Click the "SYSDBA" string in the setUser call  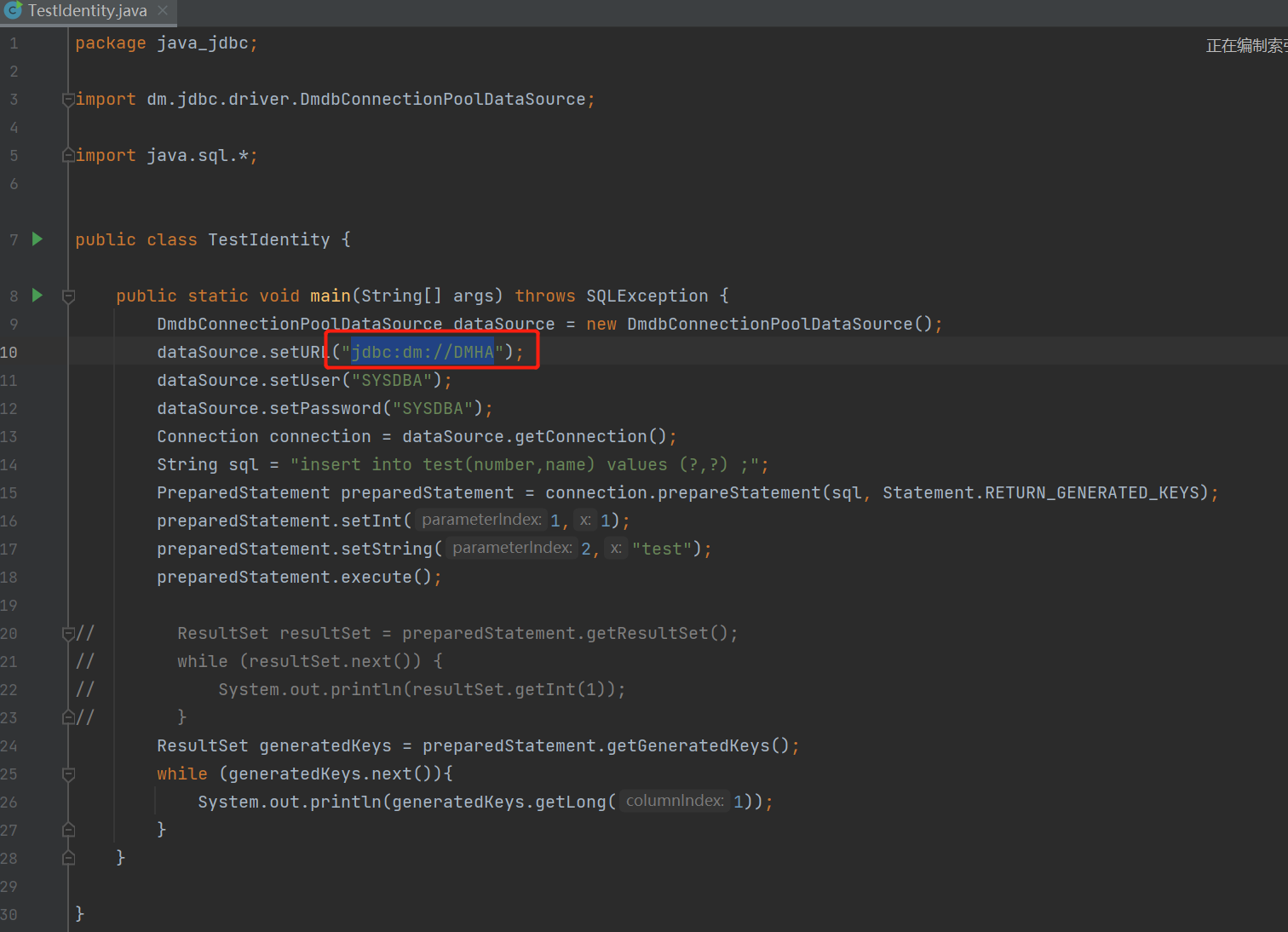coord(396,381)
